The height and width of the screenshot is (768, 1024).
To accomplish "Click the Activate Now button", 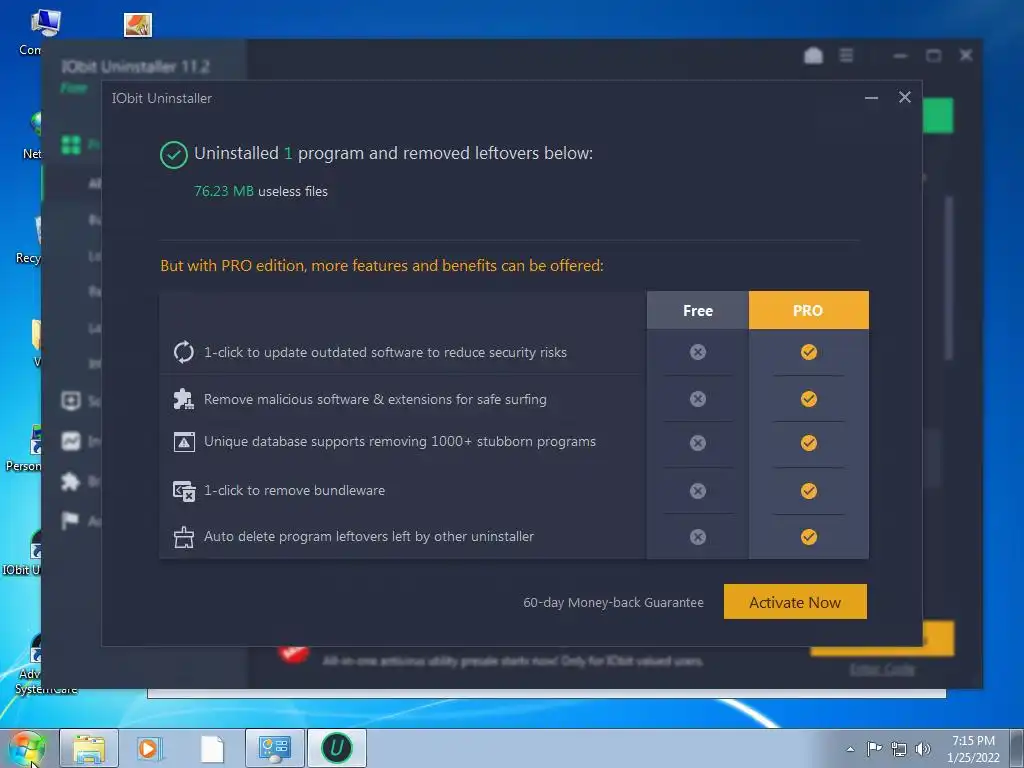I will click(795, 601).
